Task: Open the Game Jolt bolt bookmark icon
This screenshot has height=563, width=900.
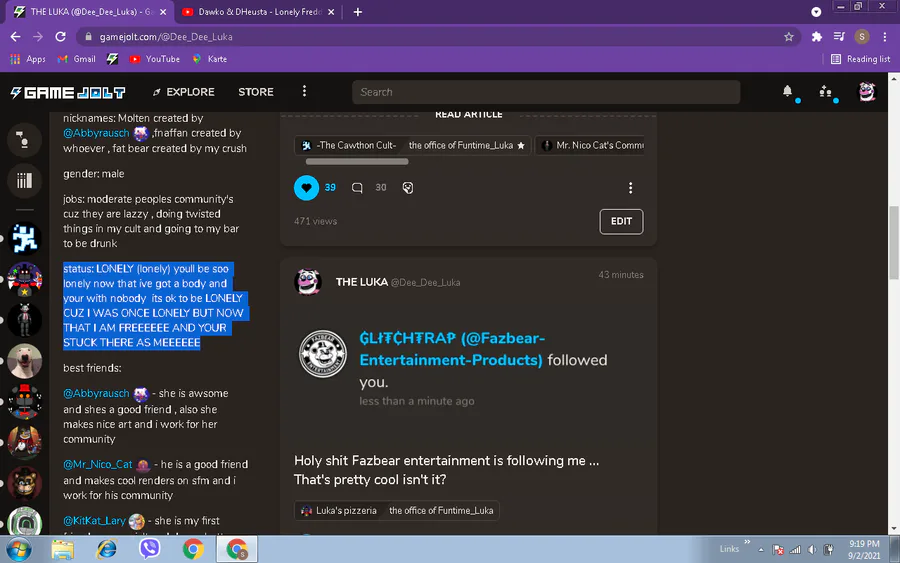Action: (x=112, y=59)
